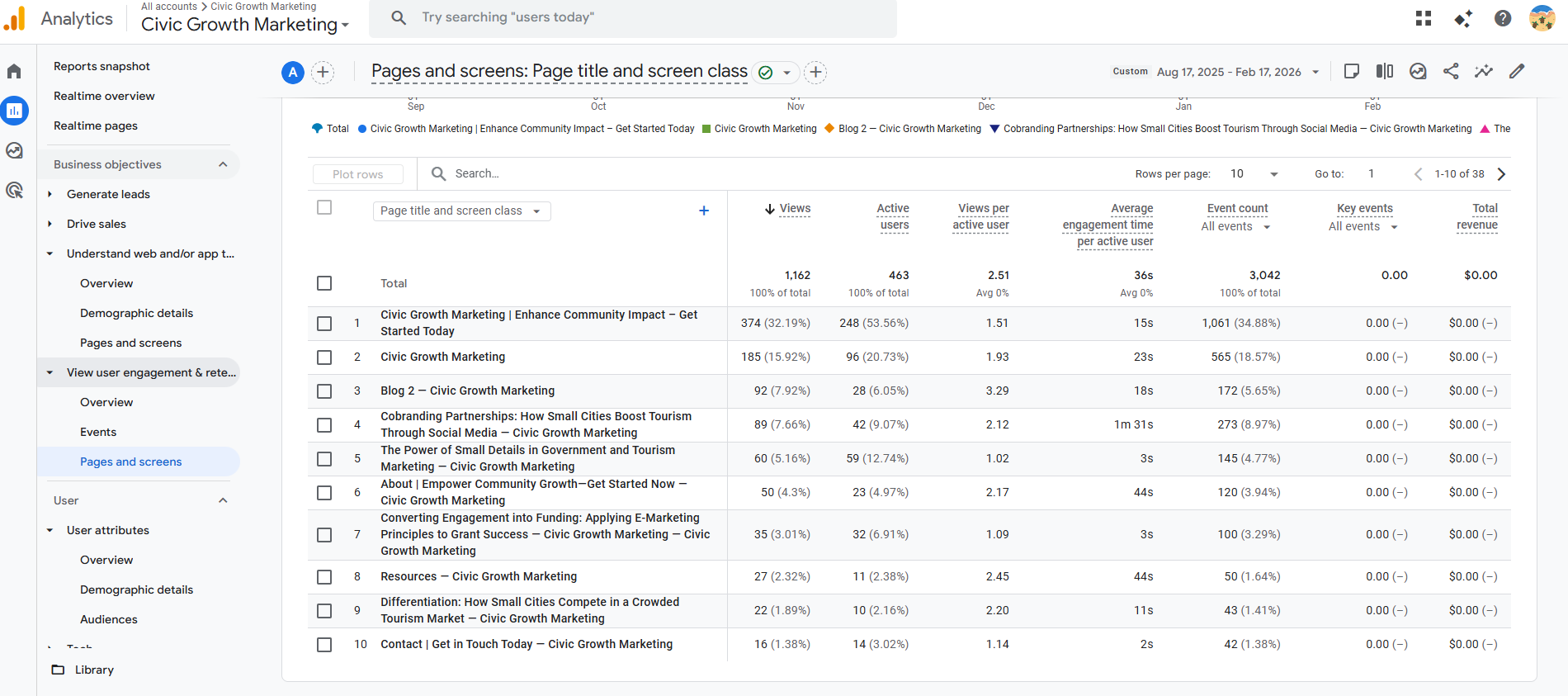Check the Total row checkbox

tap(324, 283)
